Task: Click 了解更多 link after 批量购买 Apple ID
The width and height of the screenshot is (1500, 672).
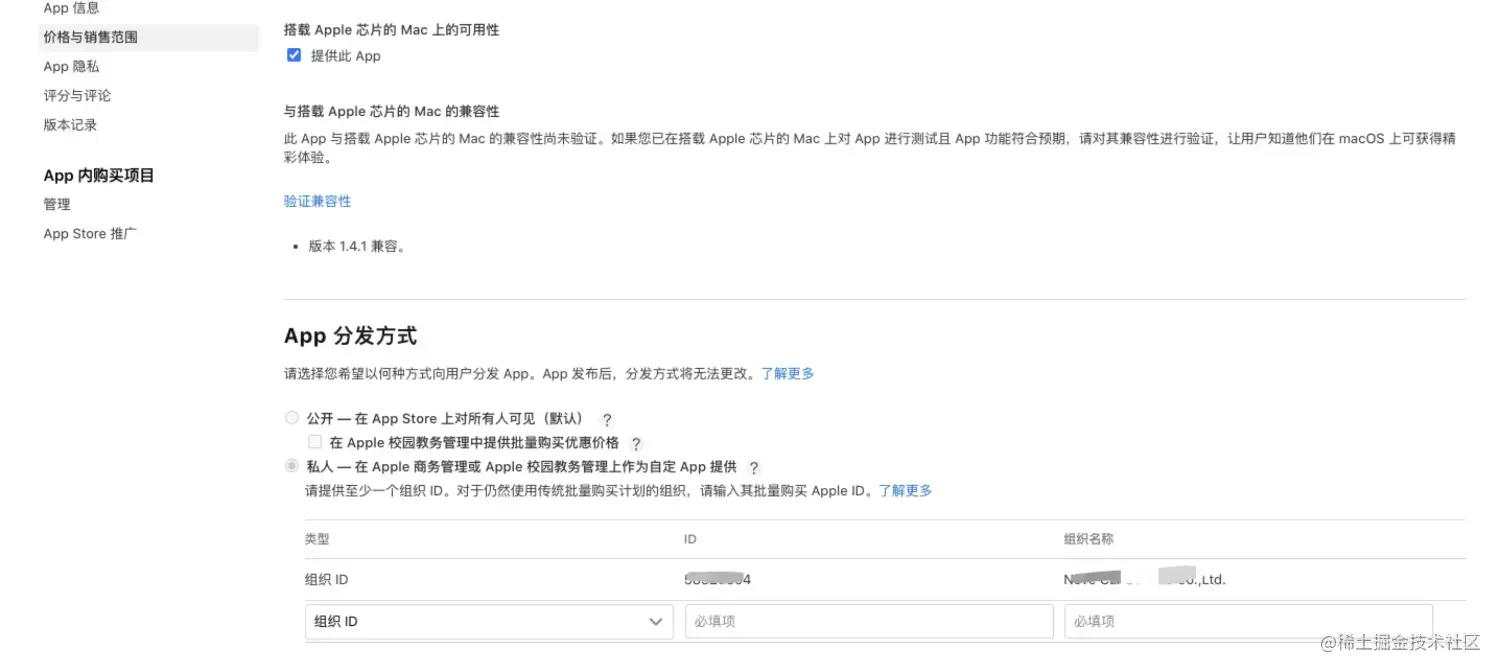Action: click(905, 490)
